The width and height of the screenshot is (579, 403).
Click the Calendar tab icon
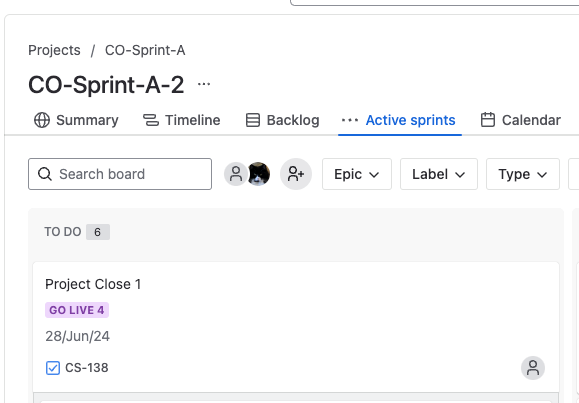[488, 120]
